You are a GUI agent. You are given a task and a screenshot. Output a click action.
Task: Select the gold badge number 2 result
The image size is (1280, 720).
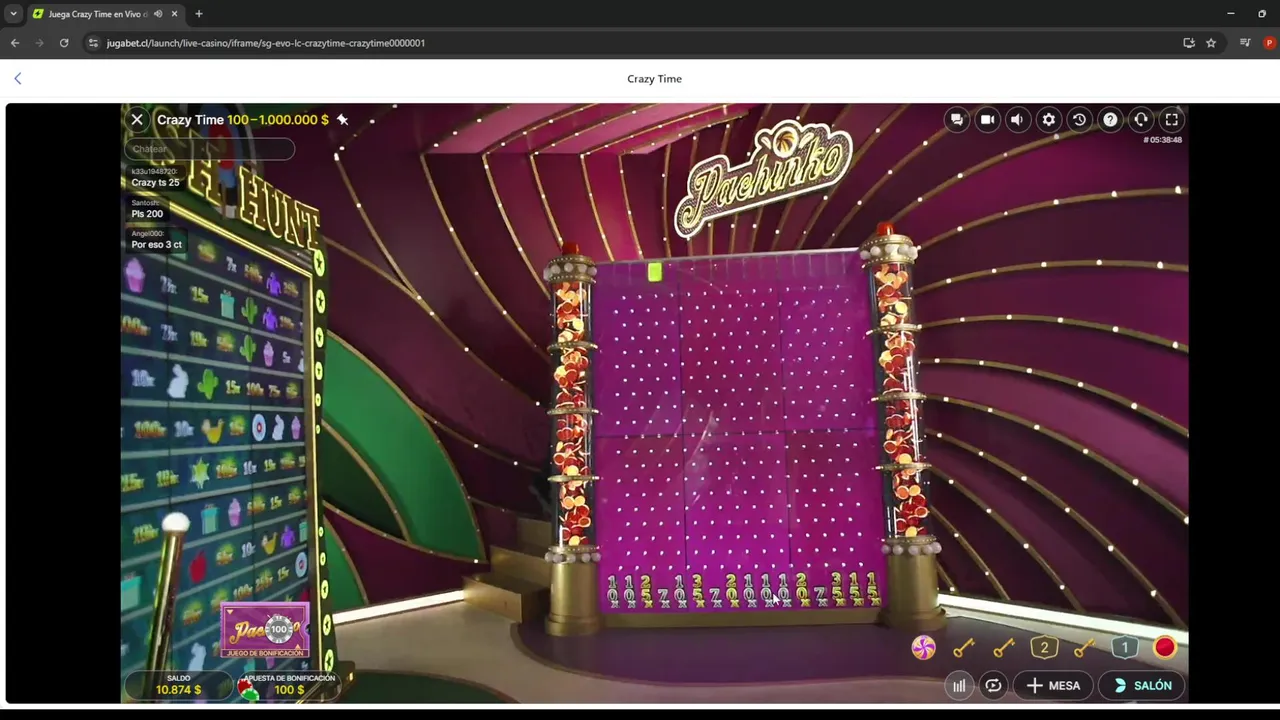[x=1044, y=647]
